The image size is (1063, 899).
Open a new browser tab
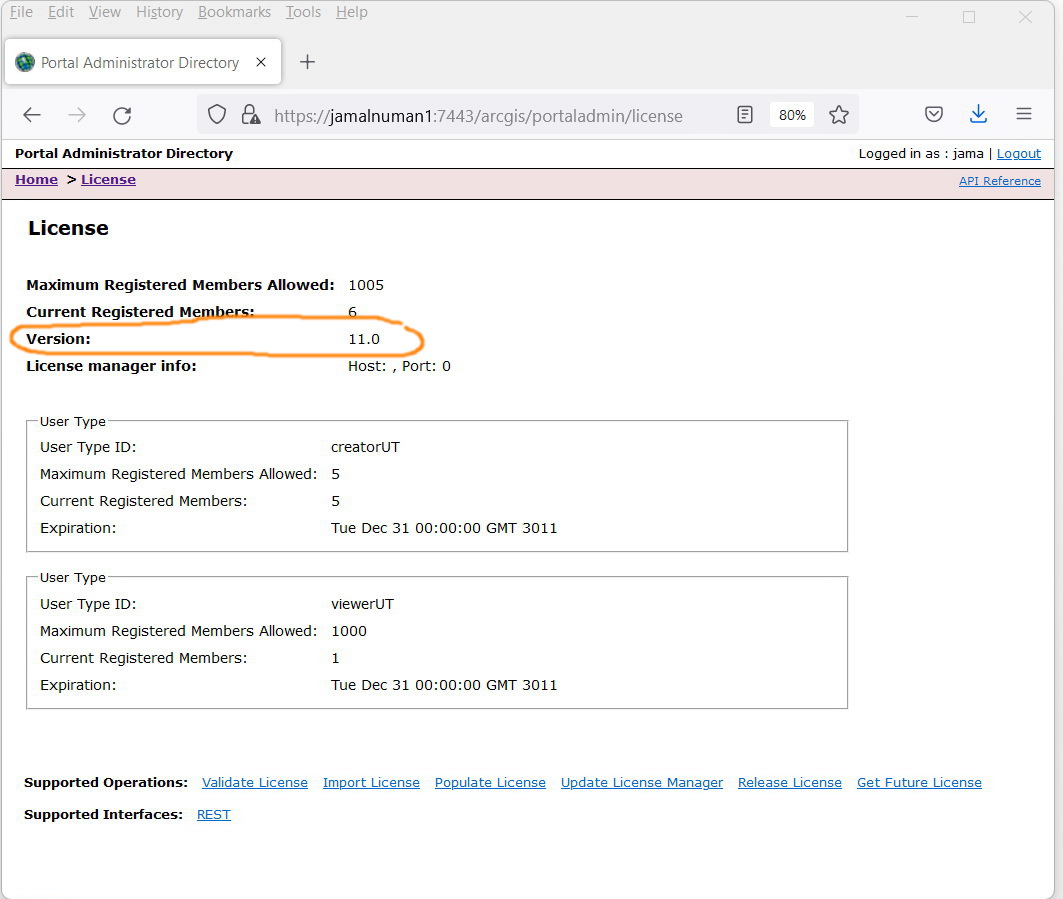tap(307, 62)
